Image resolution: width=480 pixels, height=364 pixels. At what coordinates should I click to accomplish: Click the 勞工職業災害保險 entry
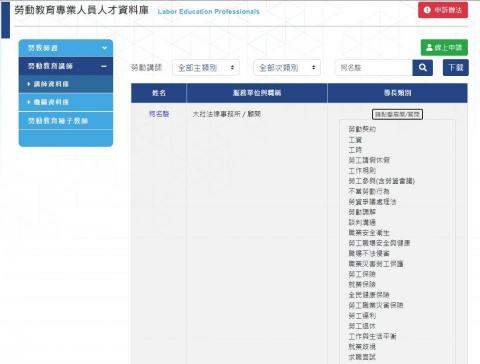tap(376, 305)
